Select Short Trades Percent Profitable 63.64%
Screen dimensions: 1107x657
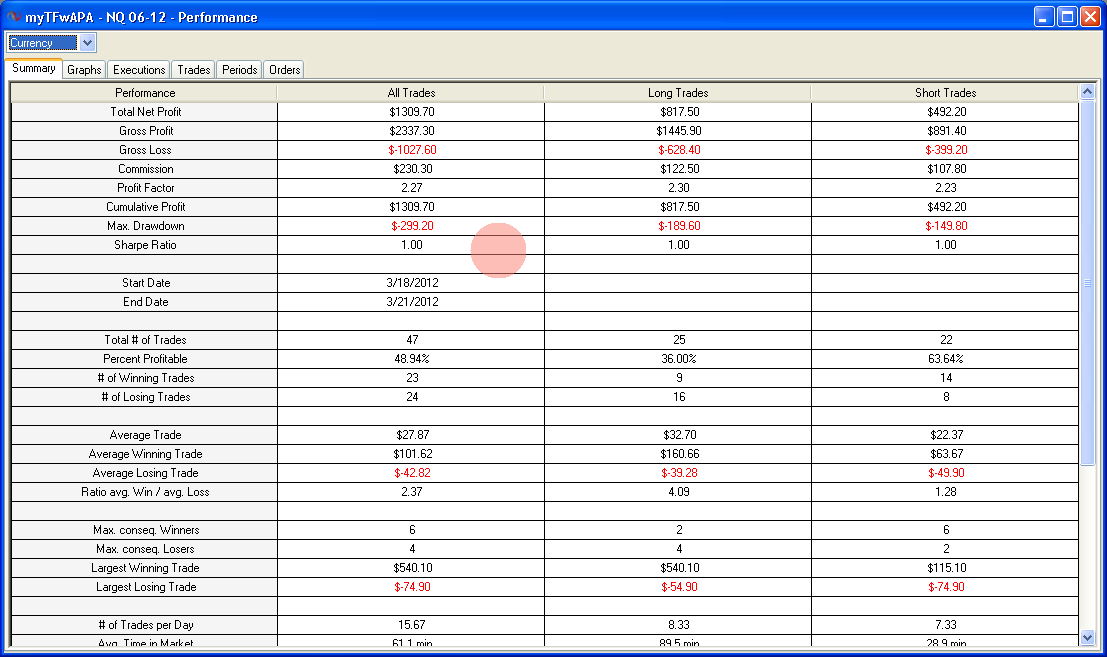point(946,359)
